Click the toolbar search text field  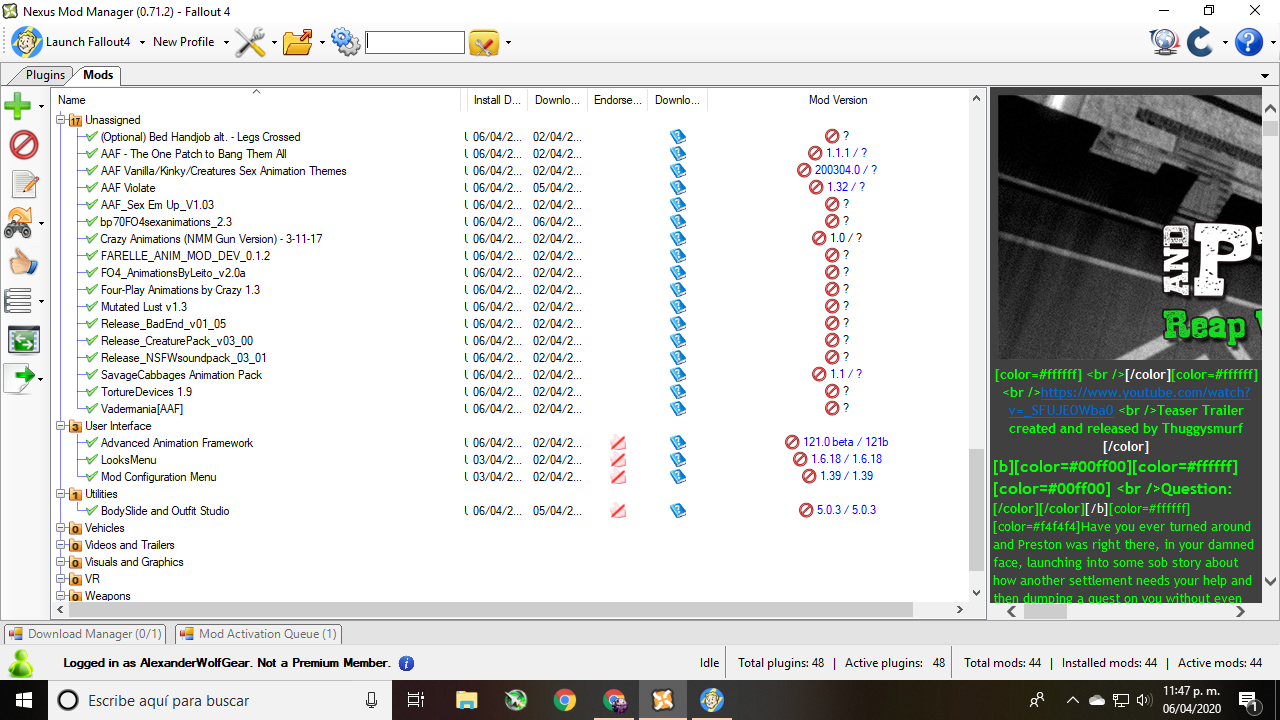415,42
